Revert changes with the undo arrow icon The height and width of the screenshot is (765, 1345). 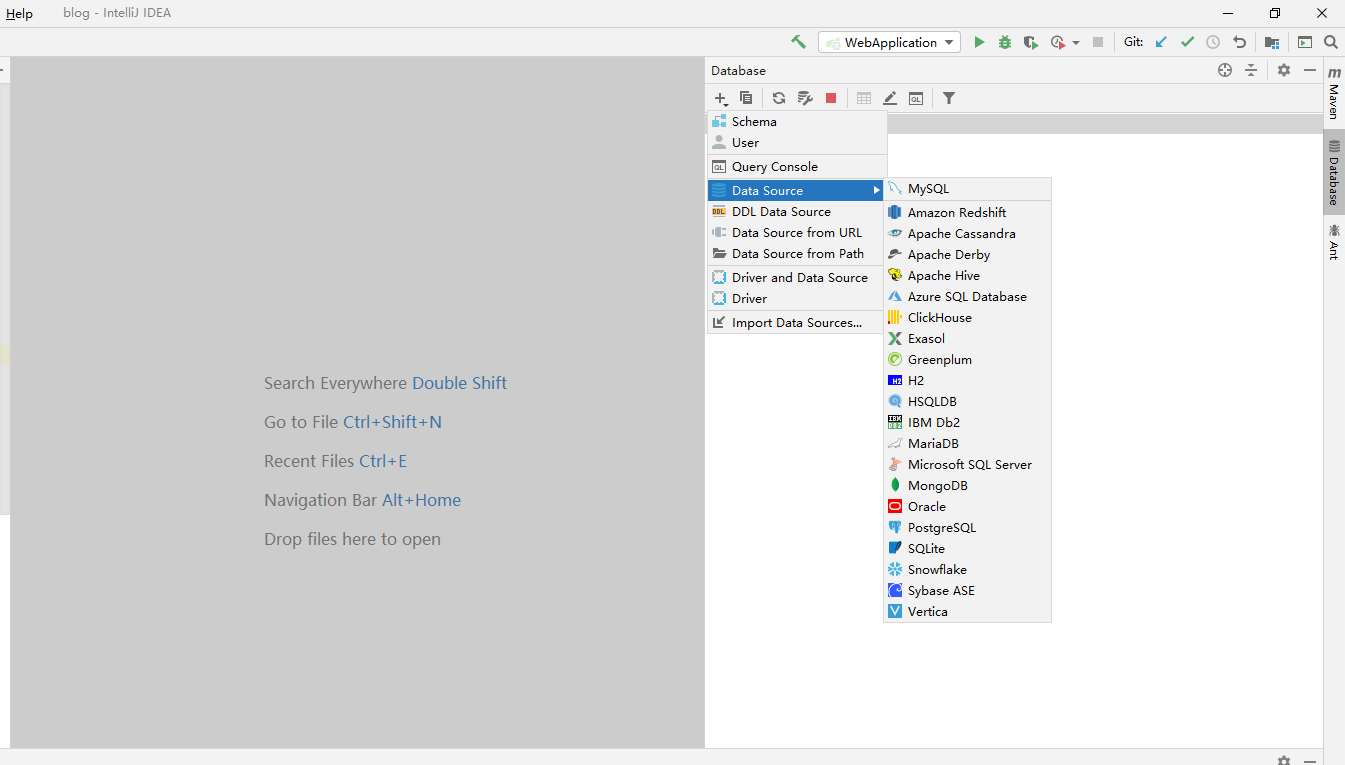pyautogui.click(x=1240, y=42)
